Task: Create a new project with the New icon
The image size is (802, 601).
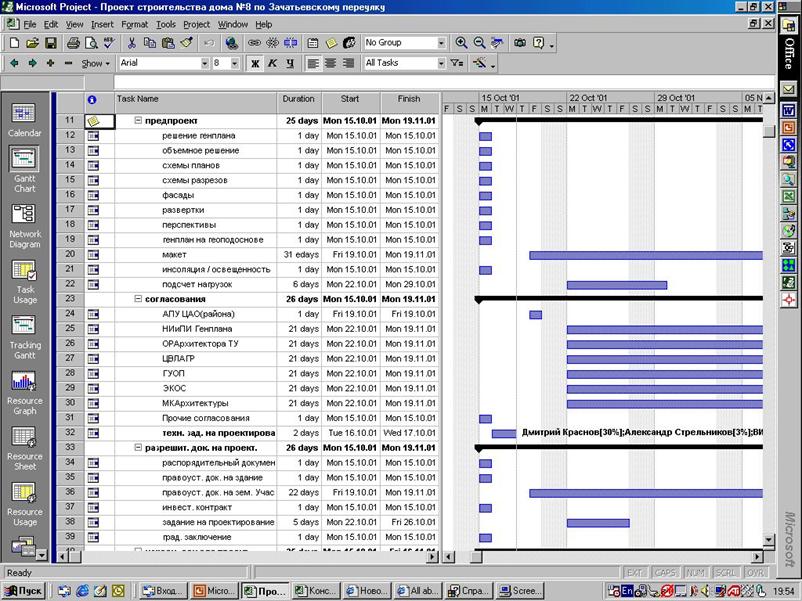Action: [x=14, y=43]
